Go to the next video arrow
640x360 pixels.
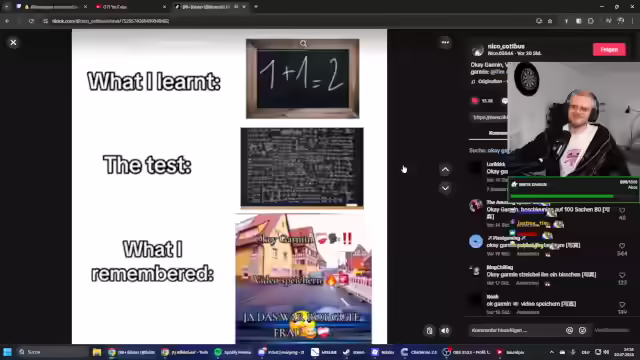tap(445, 188)
